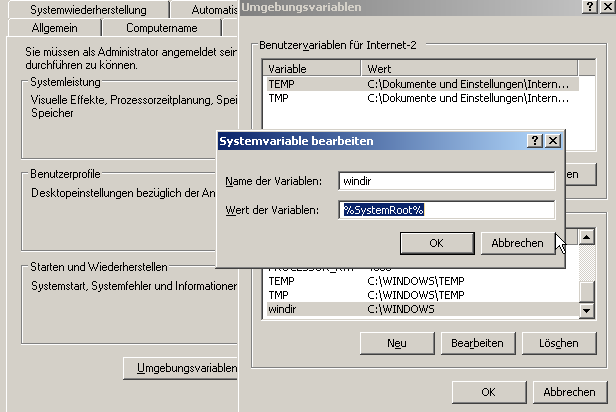Viewport: 616px width, 412px height.
Task: Click the help icon in Umgebungsvariablen title bar
Action: (x=590, y=7)
